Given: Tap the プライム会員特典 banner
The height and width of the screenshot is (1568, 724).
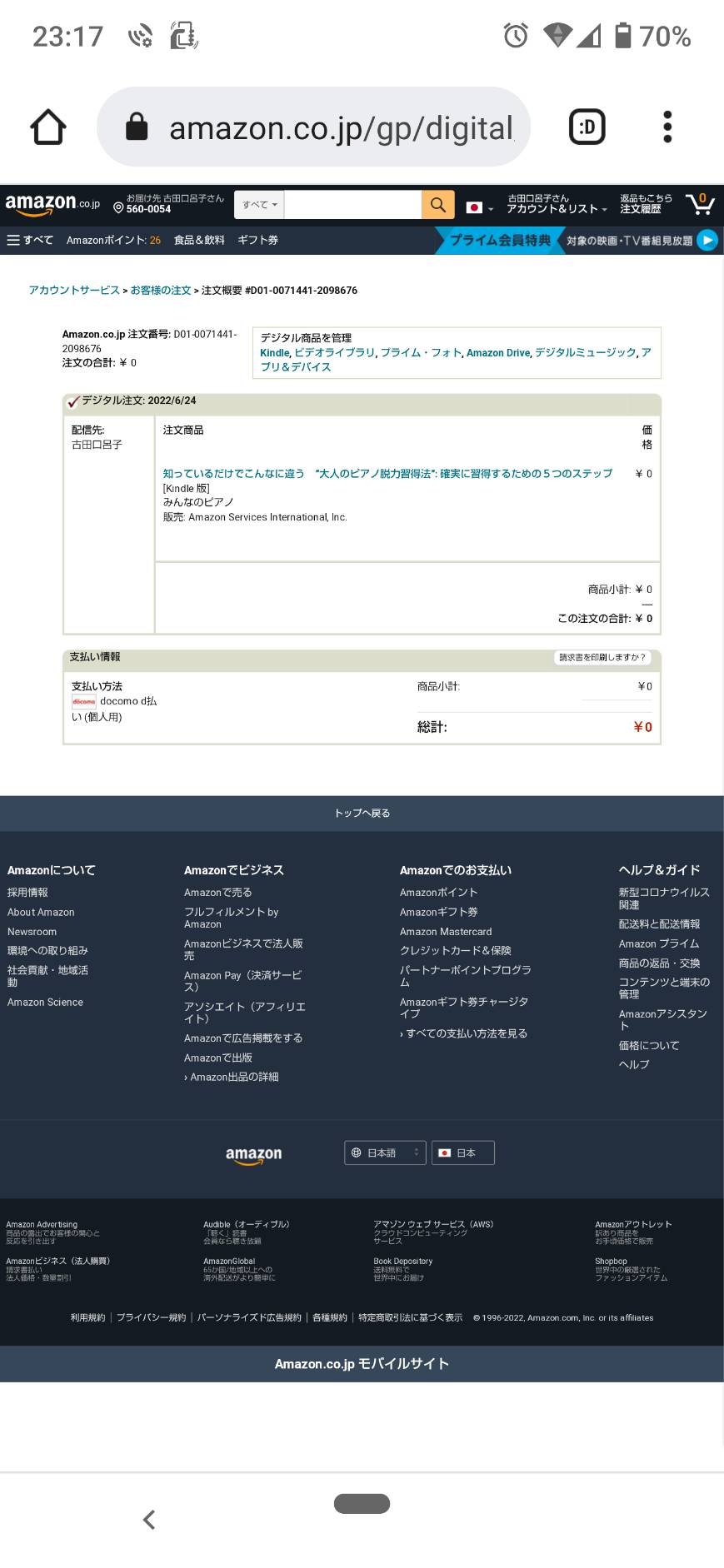Looking at the screenshot, I should pos(500,240).
